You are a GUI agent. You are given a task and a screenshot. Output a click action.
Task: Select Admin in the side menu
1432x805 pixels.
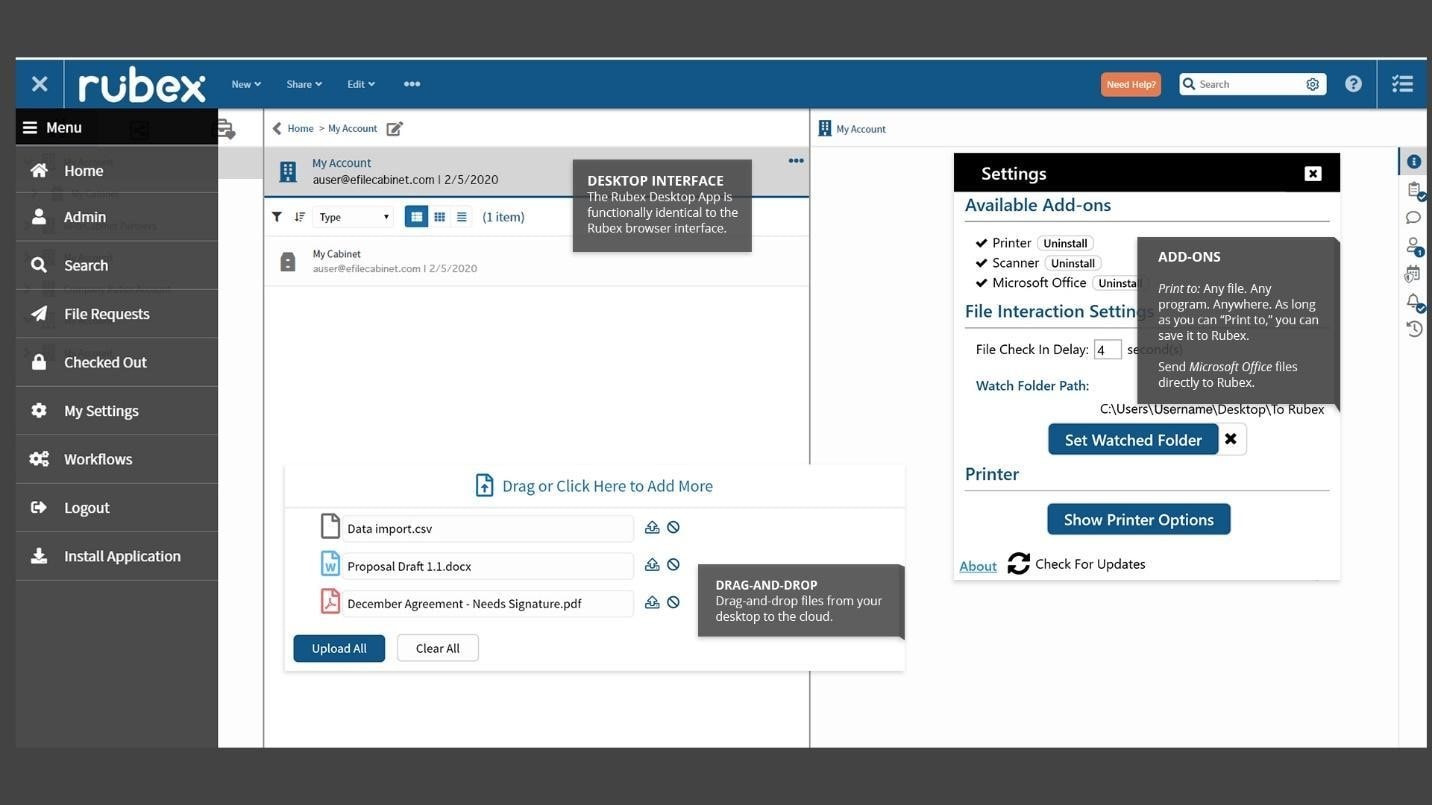click(117, 217)
